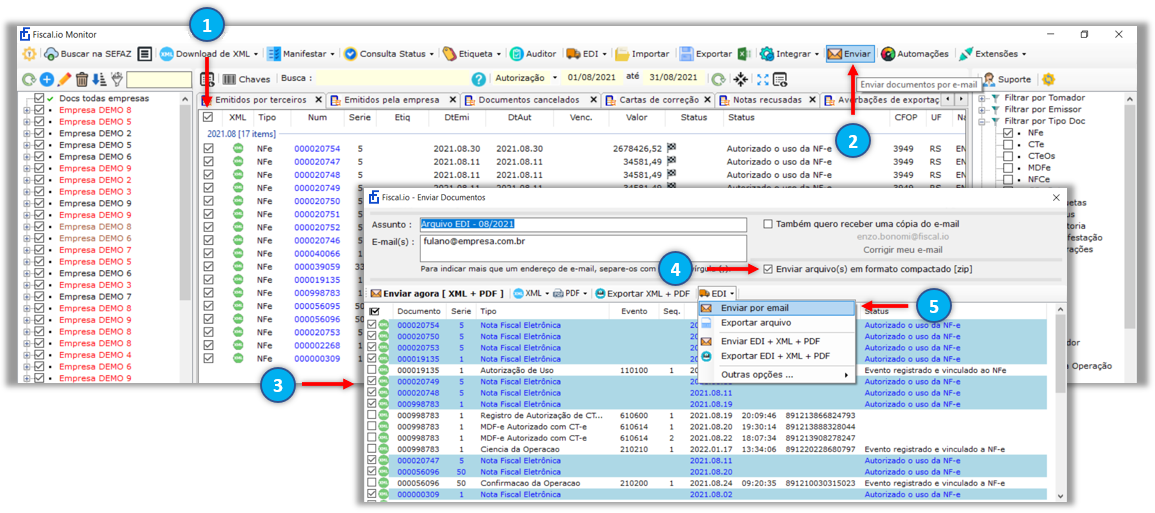Open Outras opções submenu
1155x513 pixels.
(x=776, y=374)
